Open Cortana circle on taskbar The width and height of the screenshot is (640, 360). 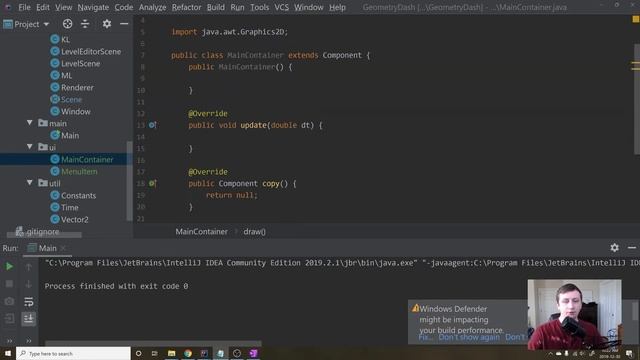point(138,353)
